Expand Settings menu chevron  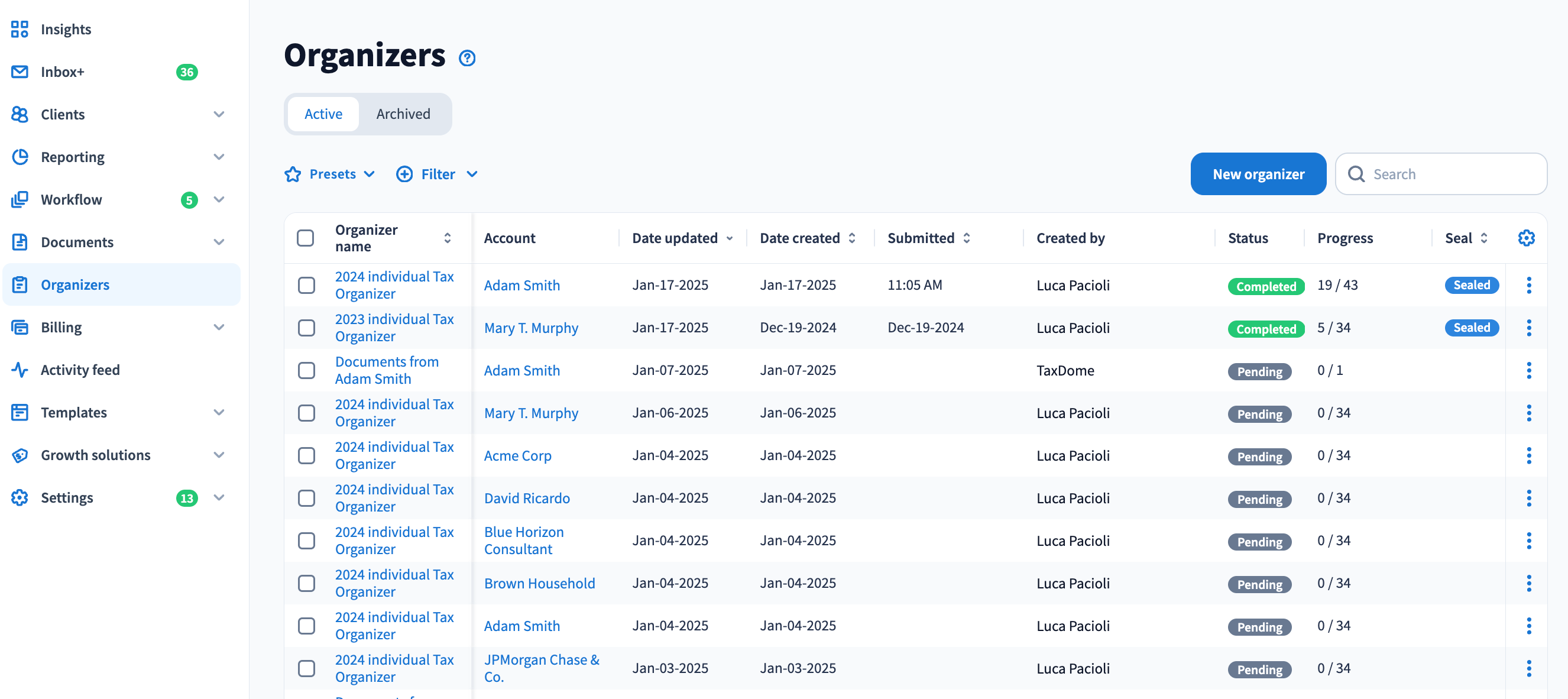point(219,497)
